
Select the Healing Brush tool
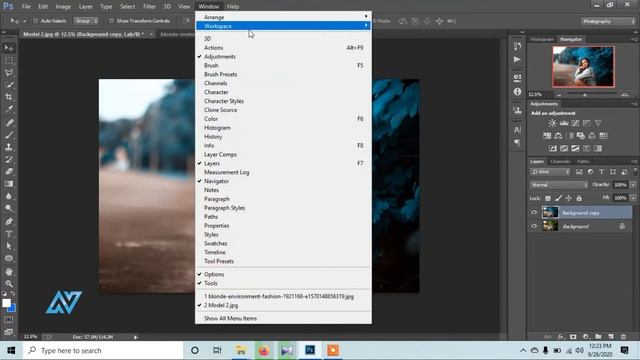click(9, 122)
